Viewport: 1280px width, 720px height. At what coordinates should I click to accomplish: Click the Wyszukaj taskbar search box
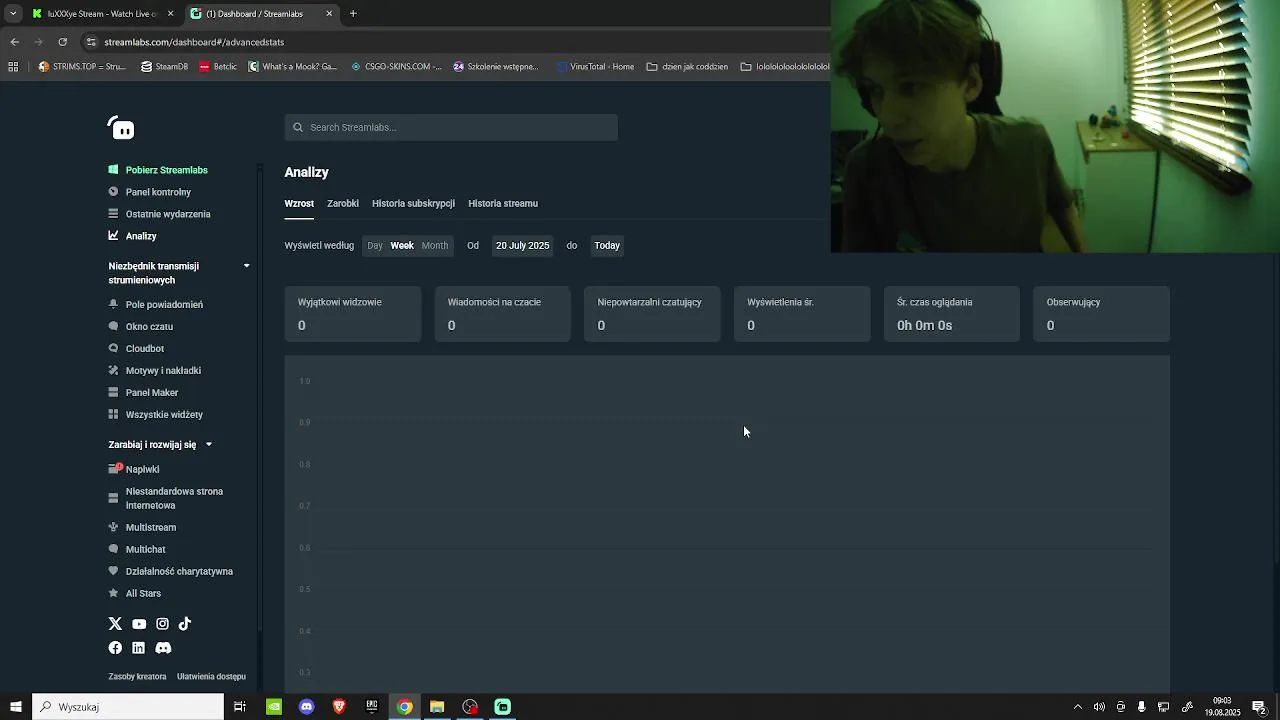pos(128,707)
